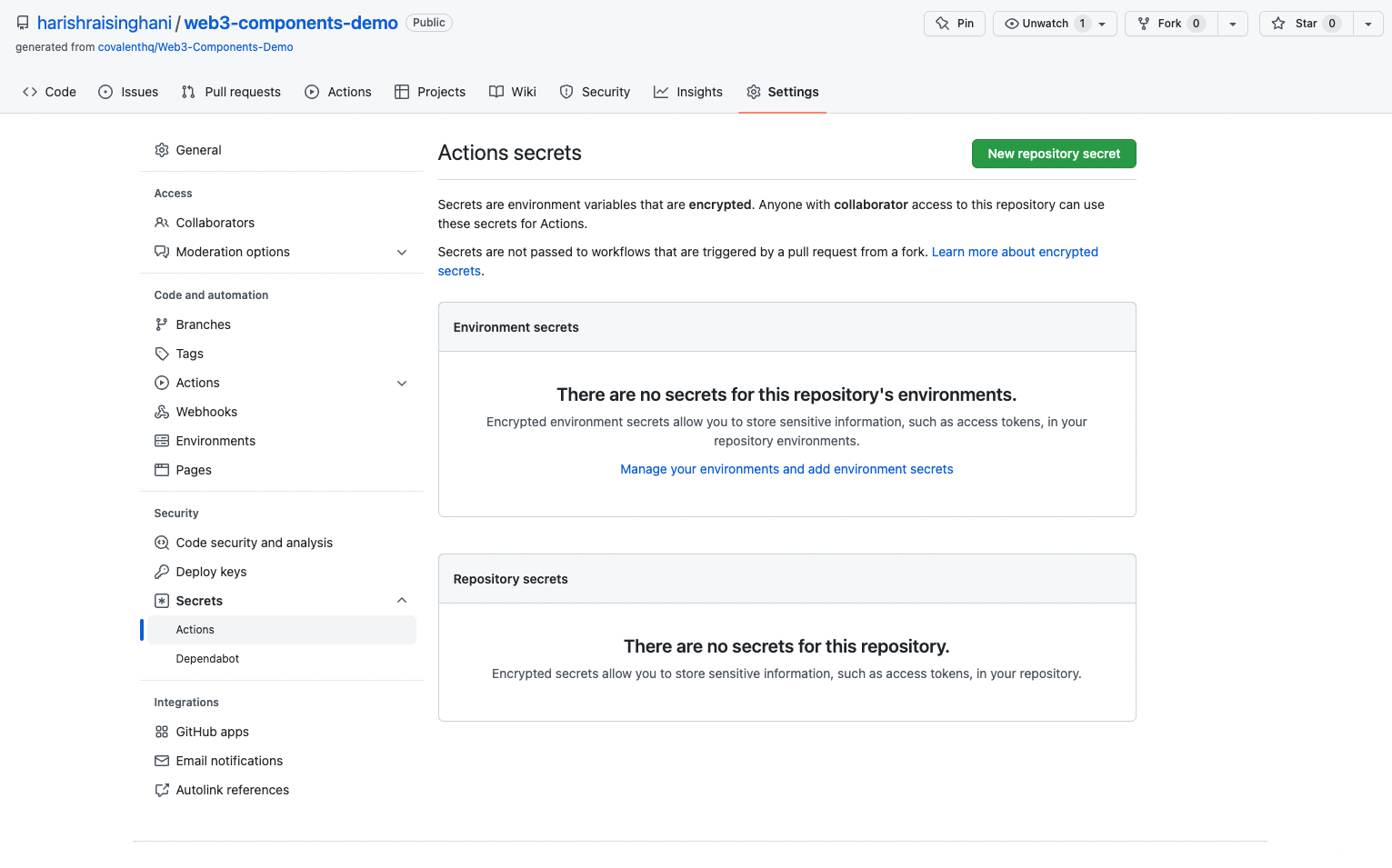
Task: Click the Wiki book icon
Action: [496, 92]
